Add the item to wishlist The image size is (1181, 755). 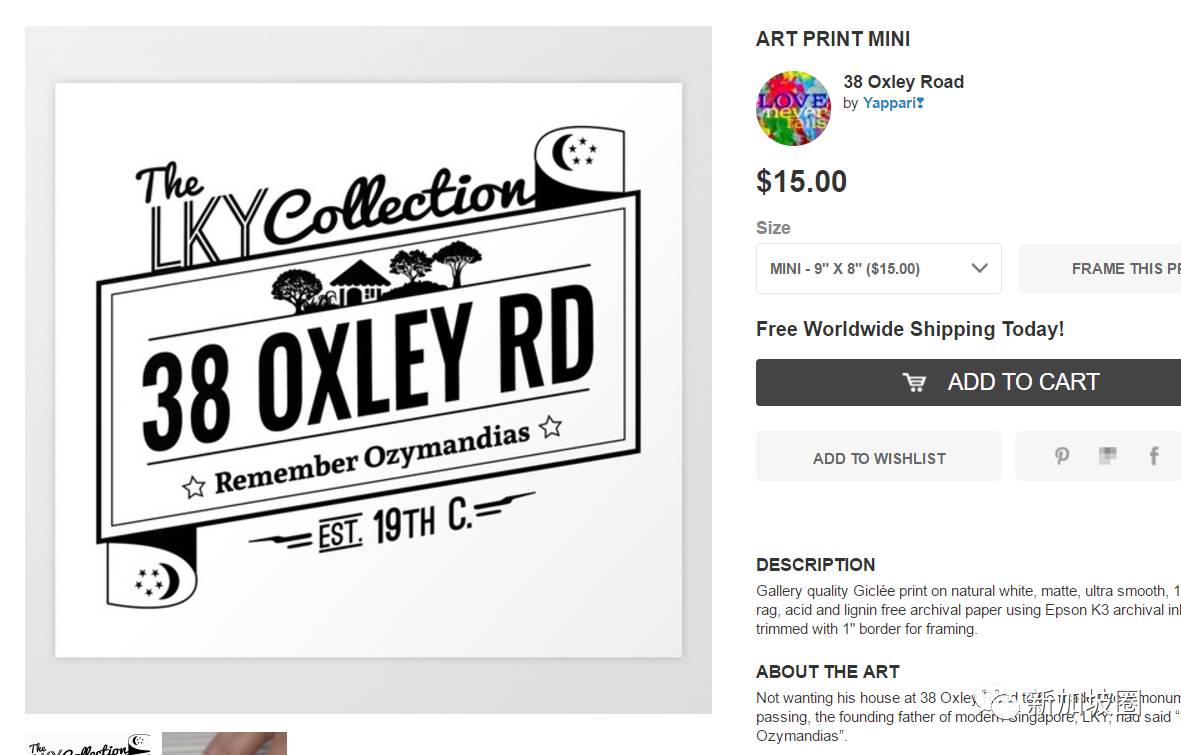click(879, 456)
